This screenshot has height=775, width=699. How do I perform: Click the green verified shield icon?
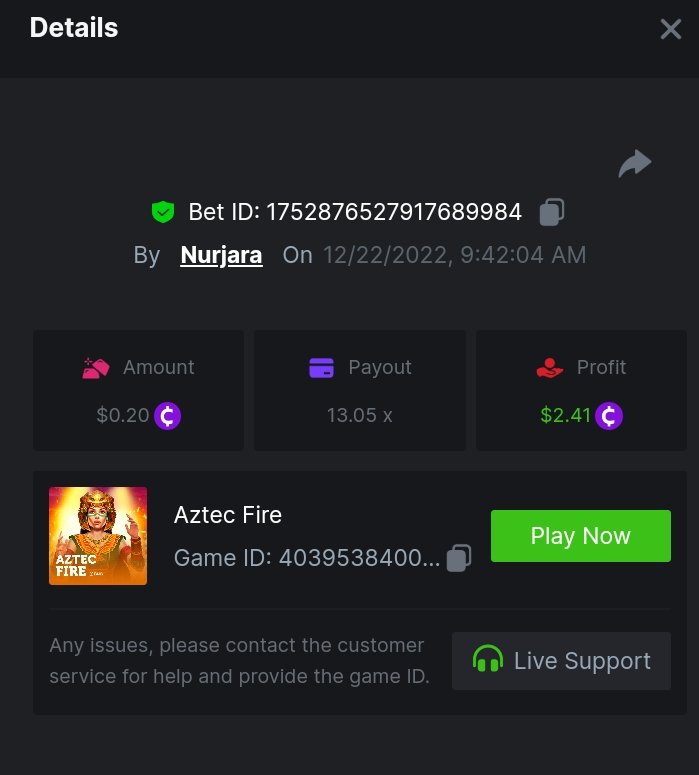click(x=162, y=212)
